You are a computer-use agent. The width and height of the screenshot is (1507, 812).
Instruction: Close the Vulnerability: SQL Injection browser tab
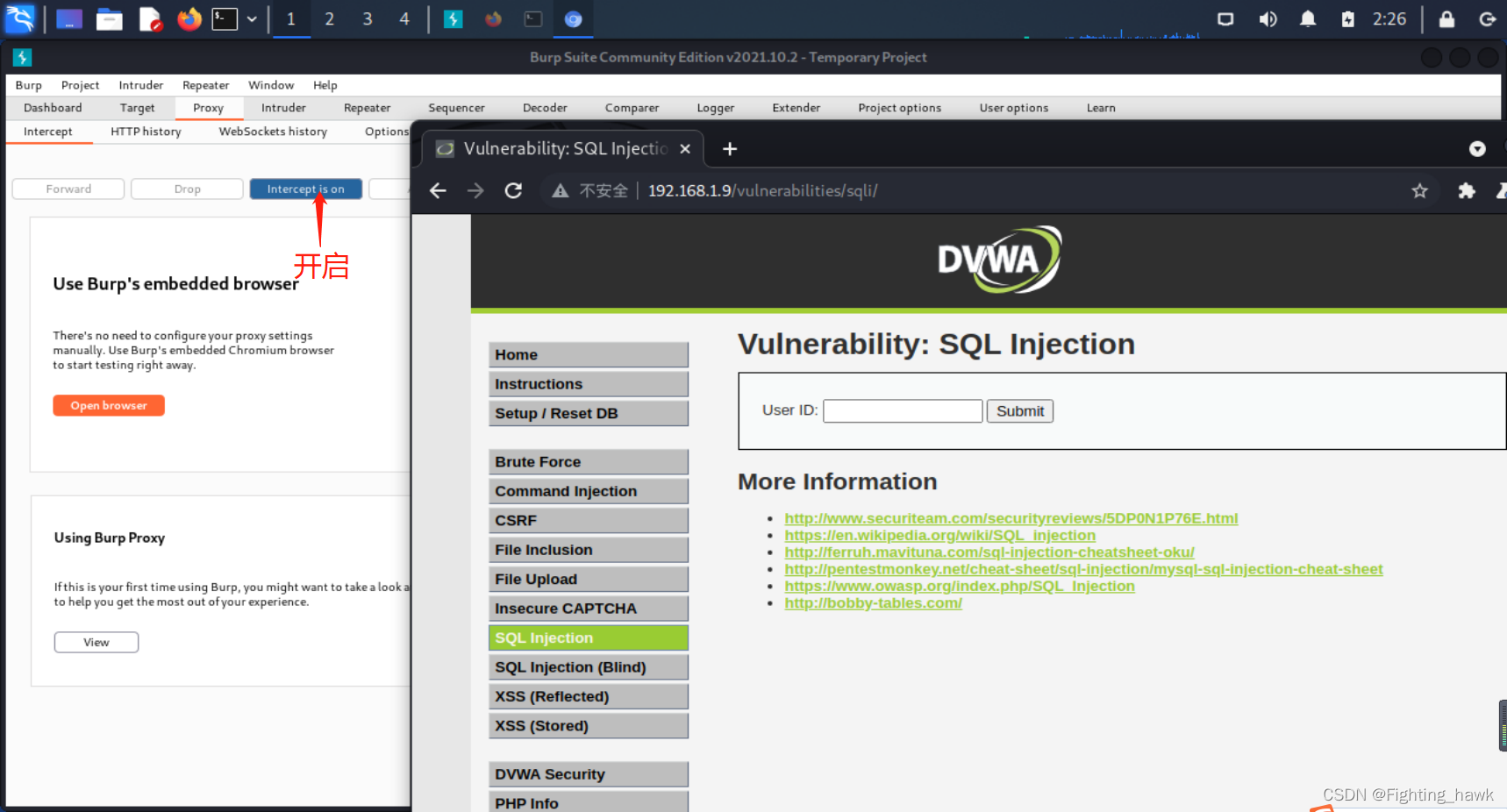pyautogui.click(x=685, y=149)
